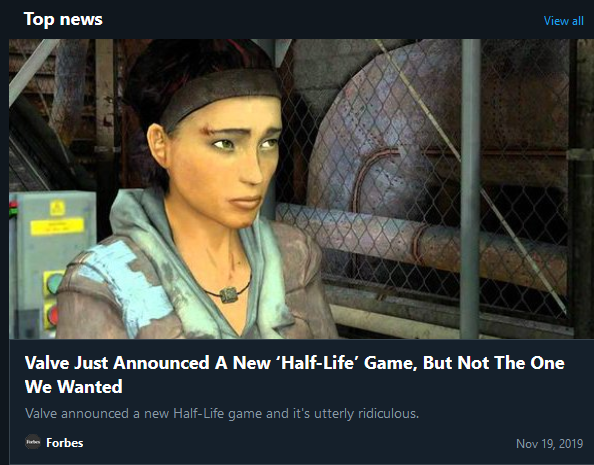Click the red button on the control box
Image resolution: width=594 pixels, height=465 pixels.
(53, 315)
